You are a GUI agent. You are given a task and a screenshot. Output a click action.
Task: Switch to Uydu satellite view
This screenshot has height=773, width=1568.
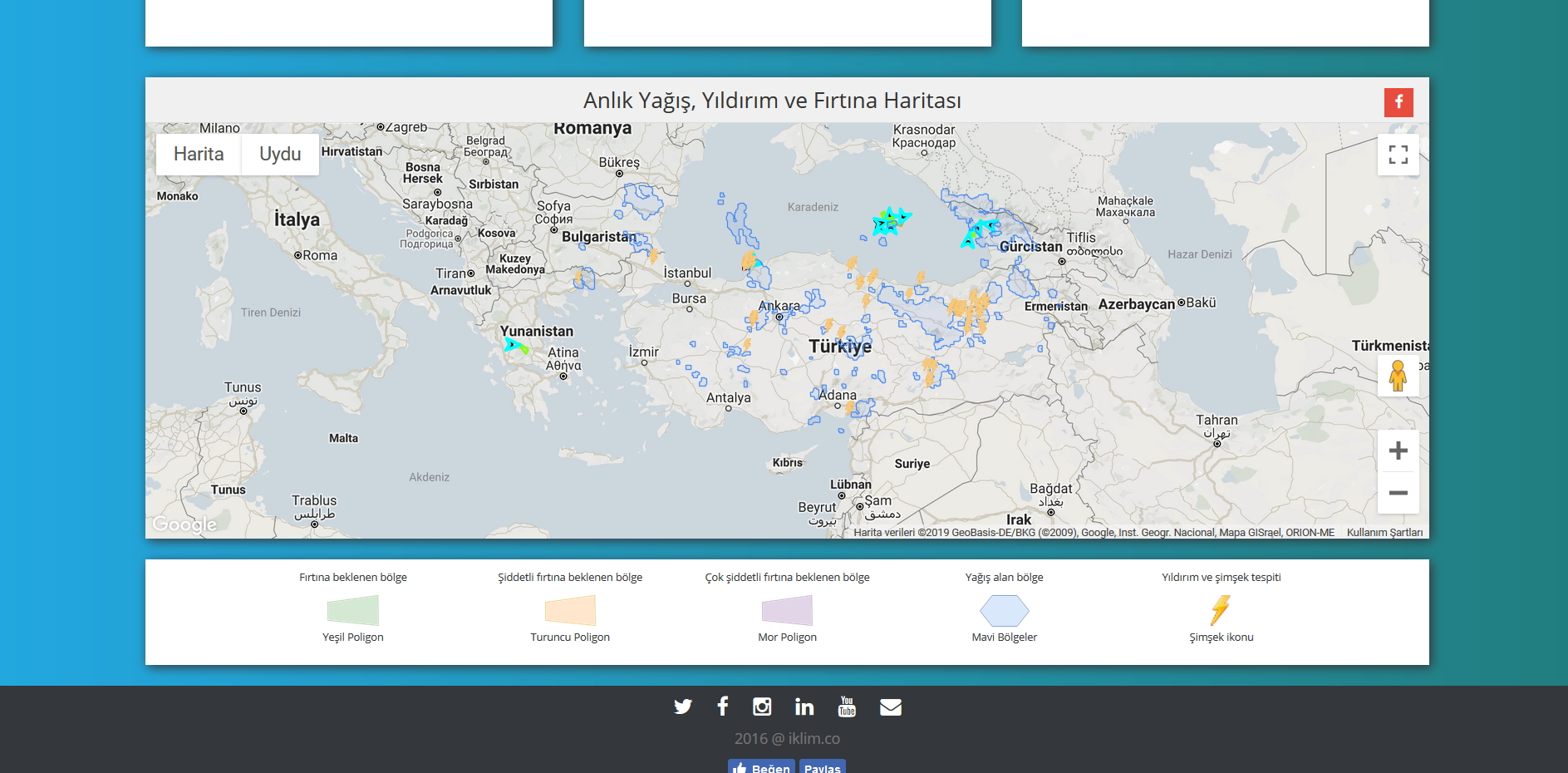click(280, 155)
